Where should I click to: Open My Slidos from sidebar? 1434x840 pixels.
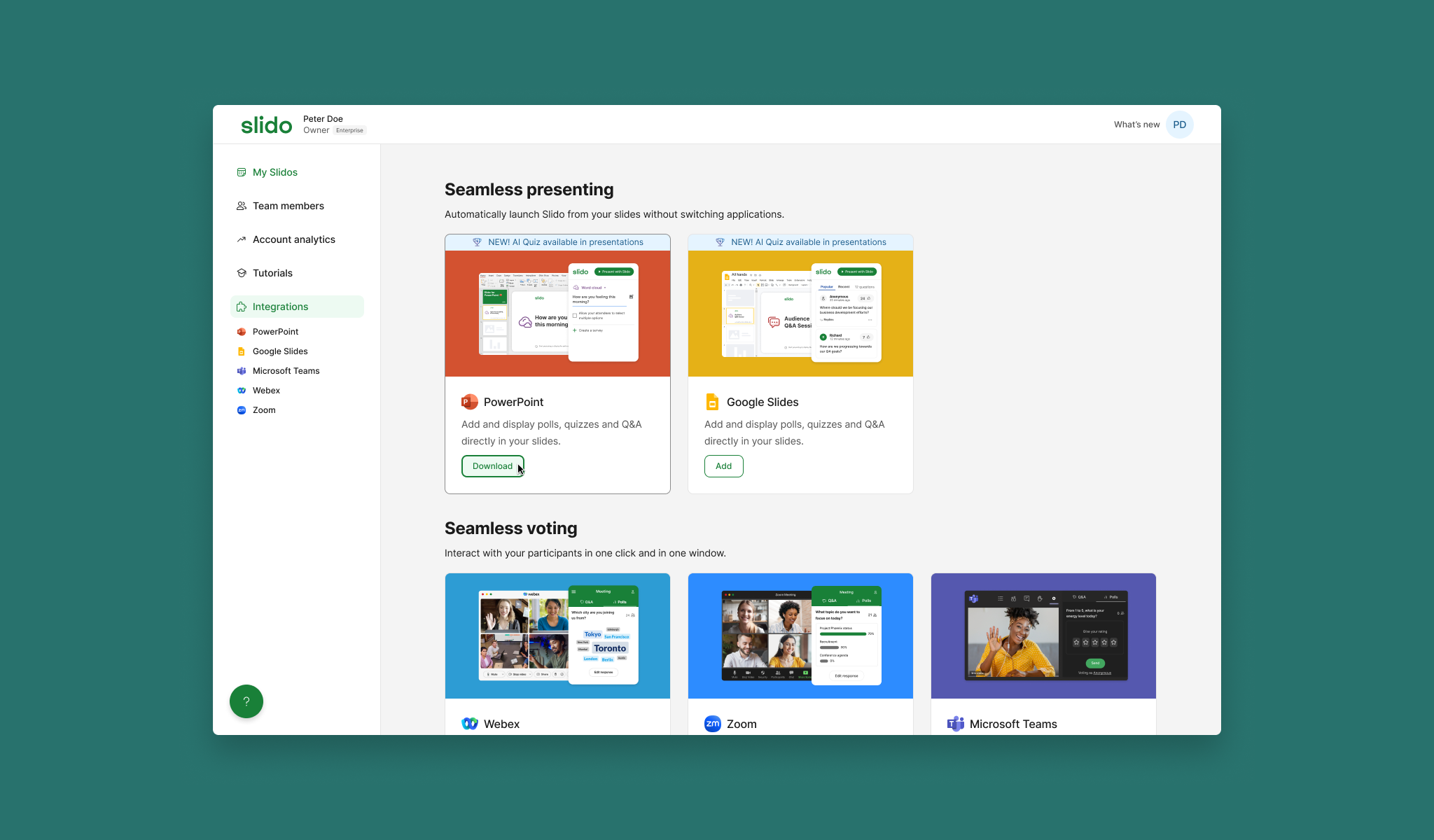274,172
